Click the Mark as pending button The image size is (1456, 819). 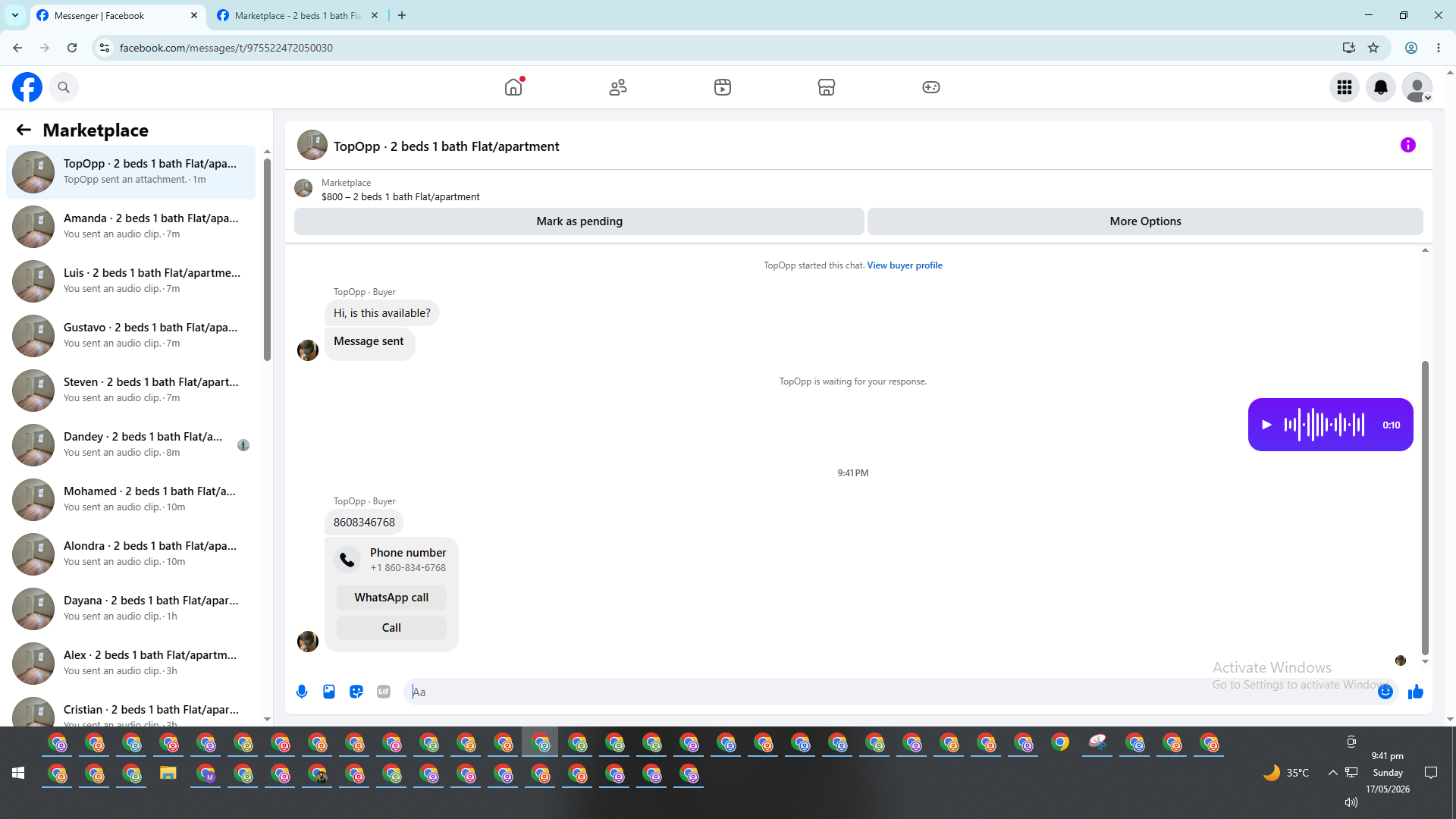click(579, 221)
